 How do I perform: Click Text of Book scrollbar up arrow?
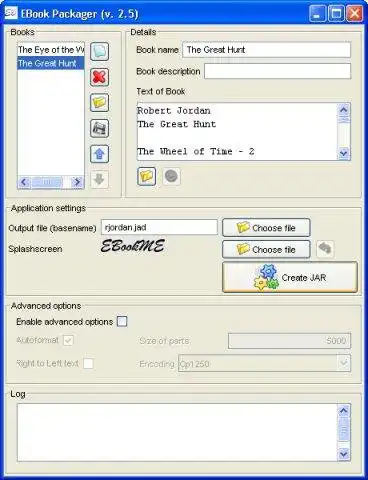pyautogui.click(x=344, y=109)
